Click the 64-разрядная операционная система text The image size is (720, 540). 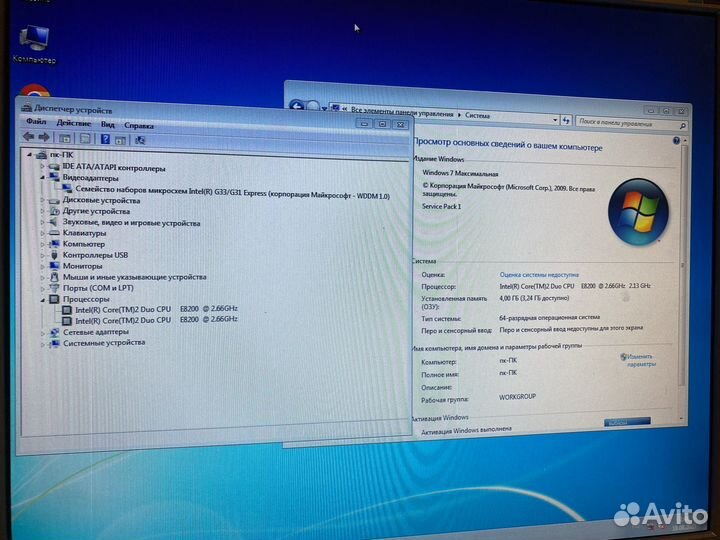point(549,317)
